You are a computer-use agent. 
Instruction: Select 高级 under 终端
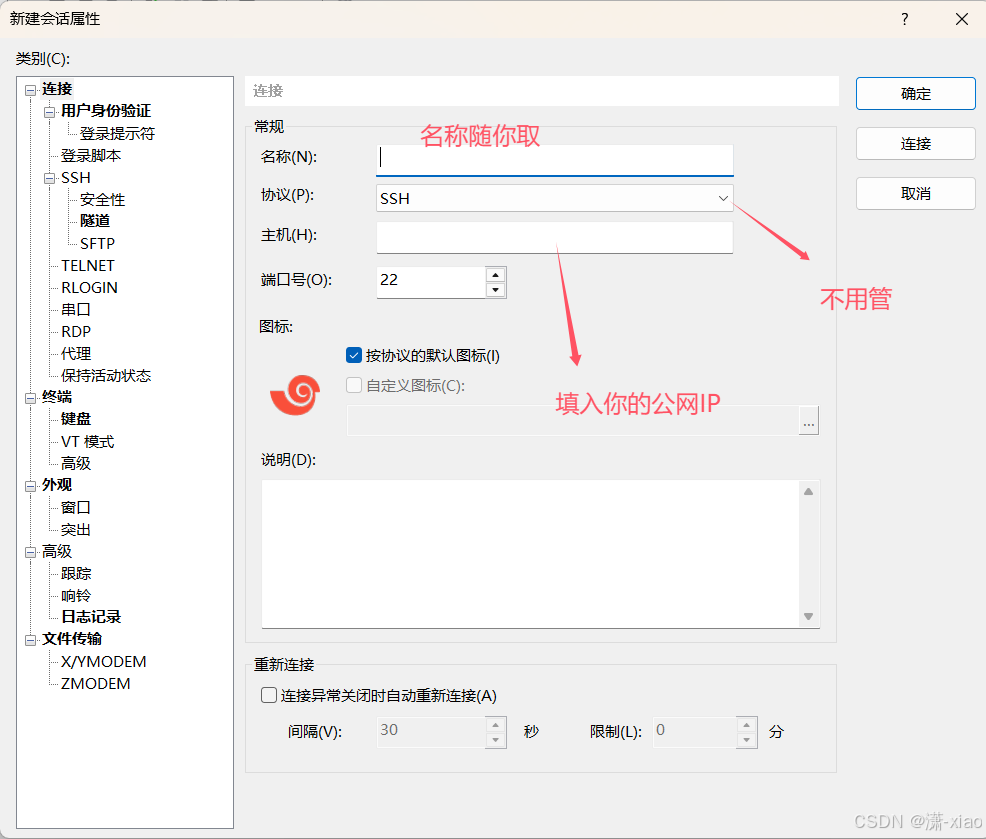point(75,464)
